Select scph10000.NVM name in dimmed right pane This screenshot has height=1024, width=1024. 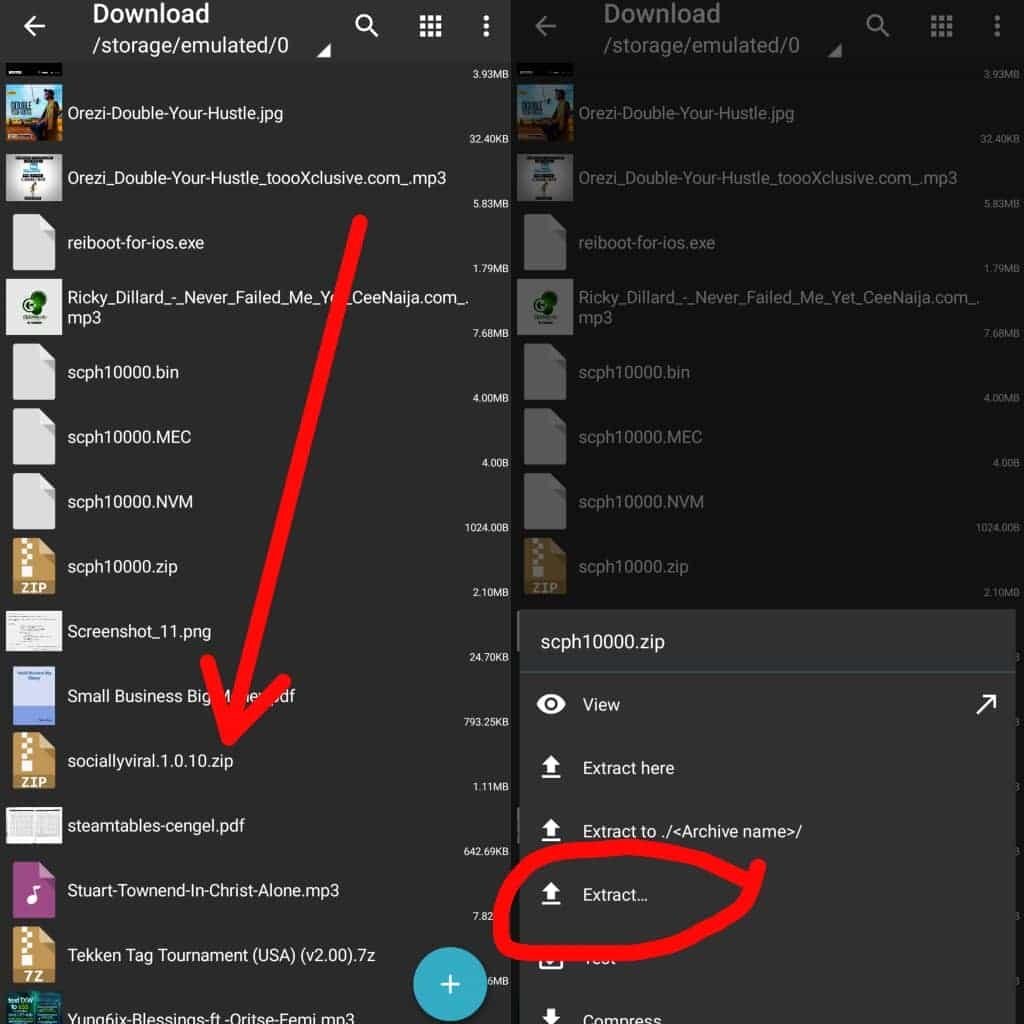point(641,502)
